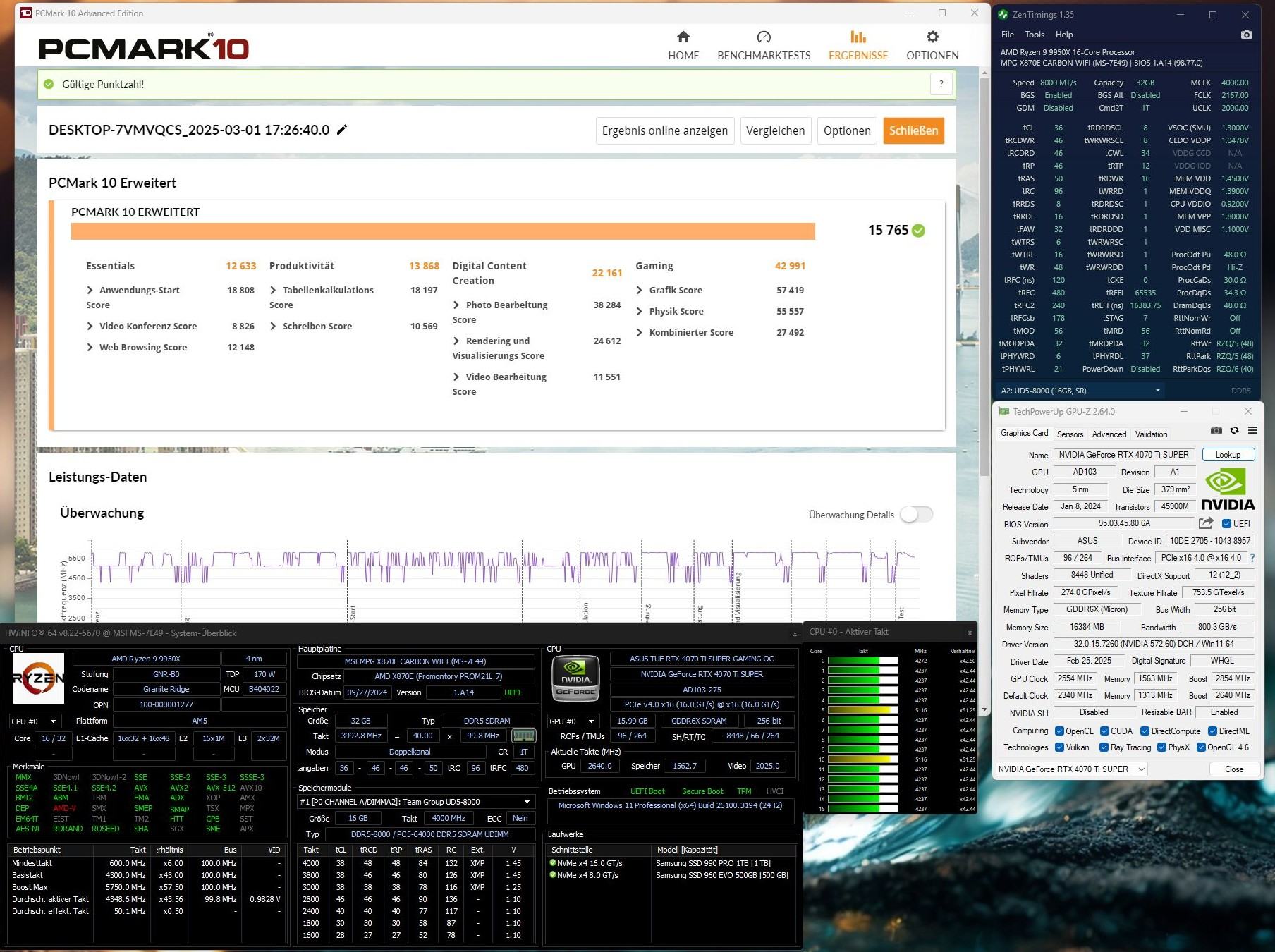The width and height of the screenshot is (1275, 952).
Task: Open HWiNFO CPU #0 selector dropdown
Action: click(35, 721)
